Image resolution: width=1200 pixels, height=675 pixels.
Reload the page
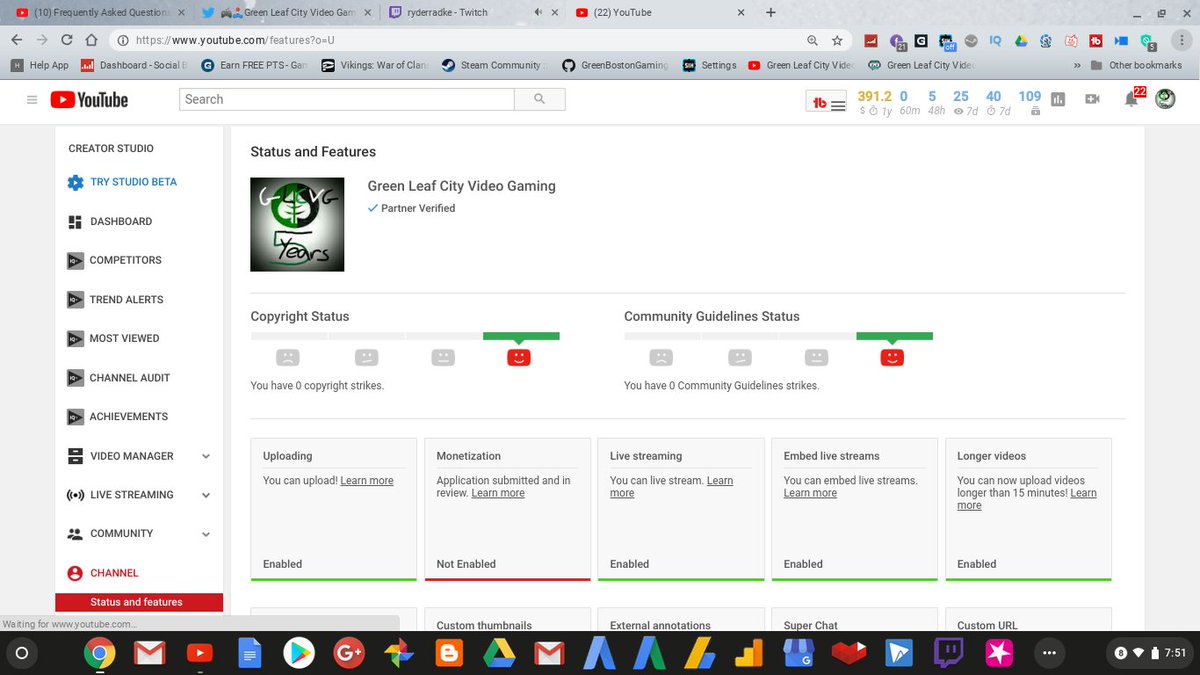pyautogui.click(x=66, y=40)
